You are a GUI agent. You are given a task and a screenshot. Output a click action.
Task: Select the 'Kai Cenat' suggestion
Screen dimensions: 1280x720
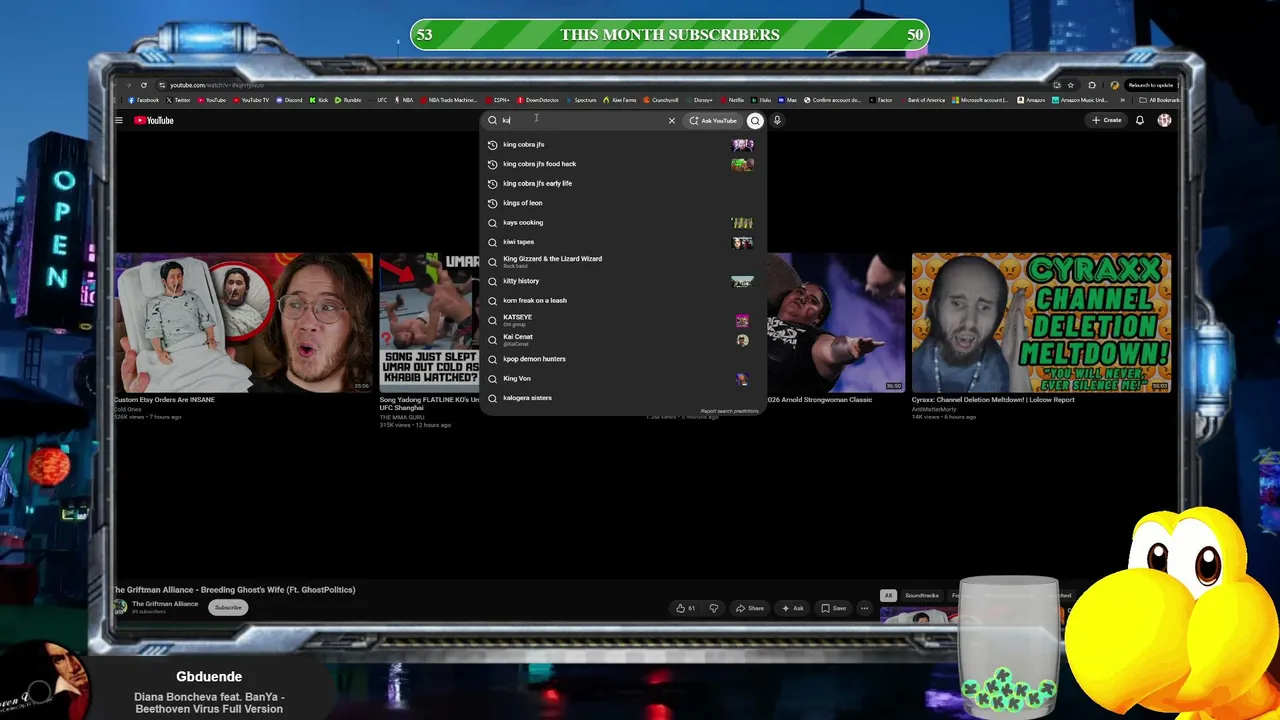[x=622, y=339]
